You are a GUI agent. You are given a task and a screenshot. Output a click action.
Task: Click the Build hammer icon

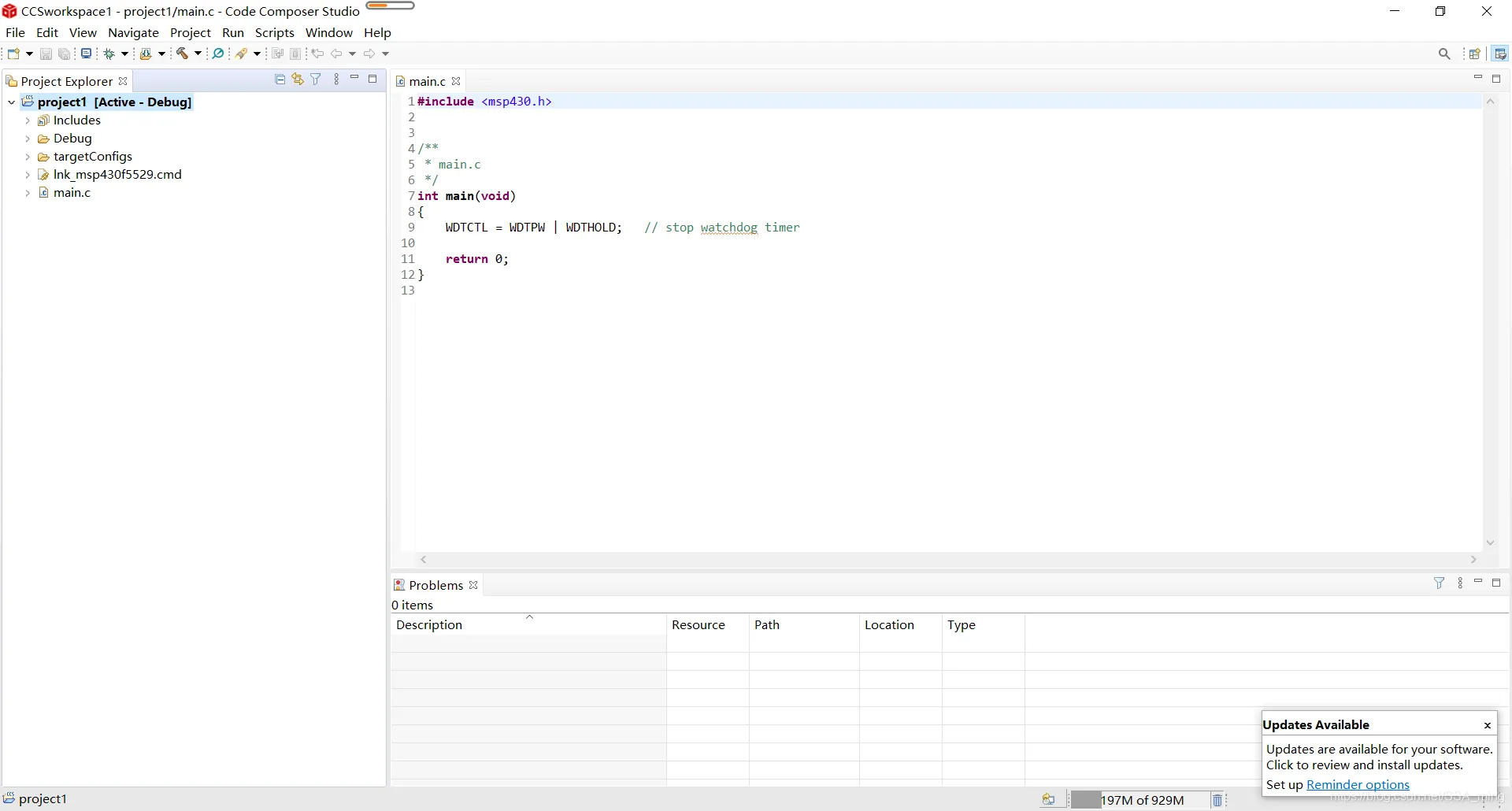(x=182, y=54)
